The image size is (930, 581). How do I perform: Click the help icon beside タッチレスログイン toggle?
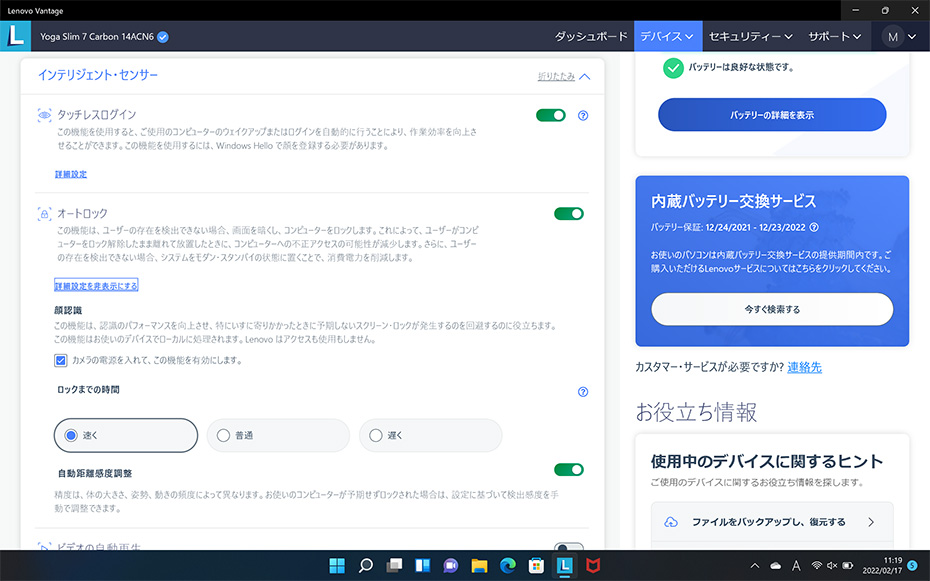pyautogui.click(x=583, y=116)
